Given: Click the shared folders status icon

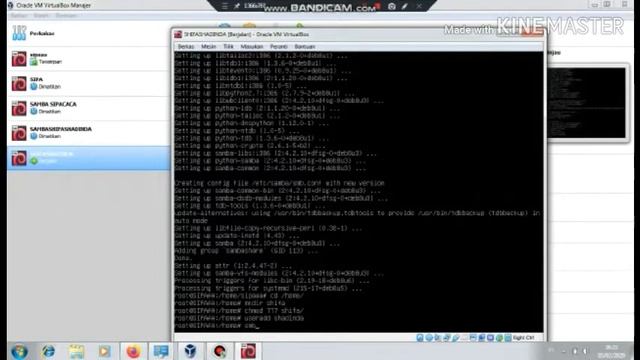Looking at the screenshot, I should (x=464, y=338).
